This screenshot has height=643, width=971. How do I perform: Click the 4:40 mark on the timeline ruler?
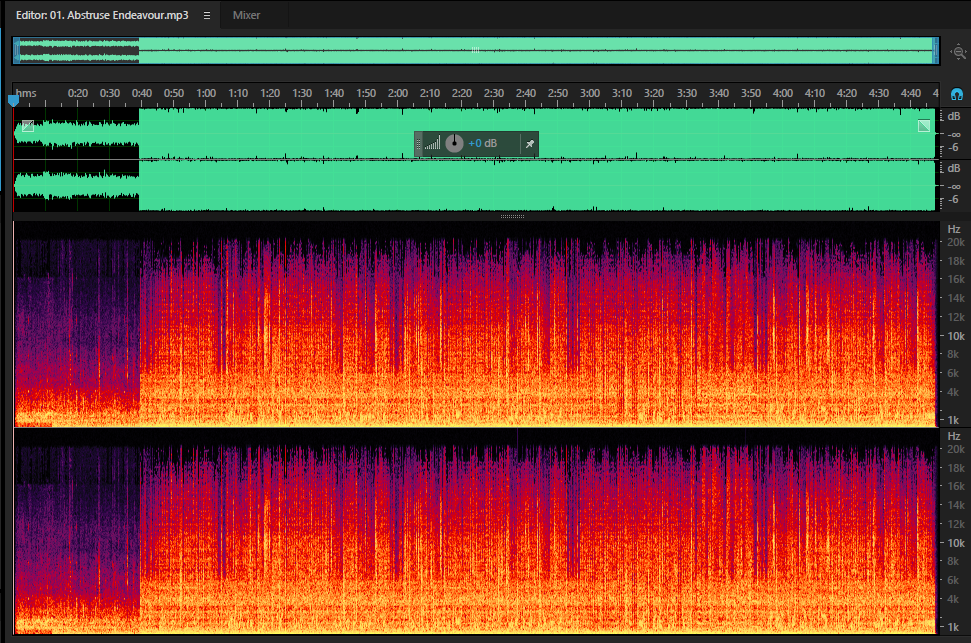pyautogui.click(x=910, y=93)
